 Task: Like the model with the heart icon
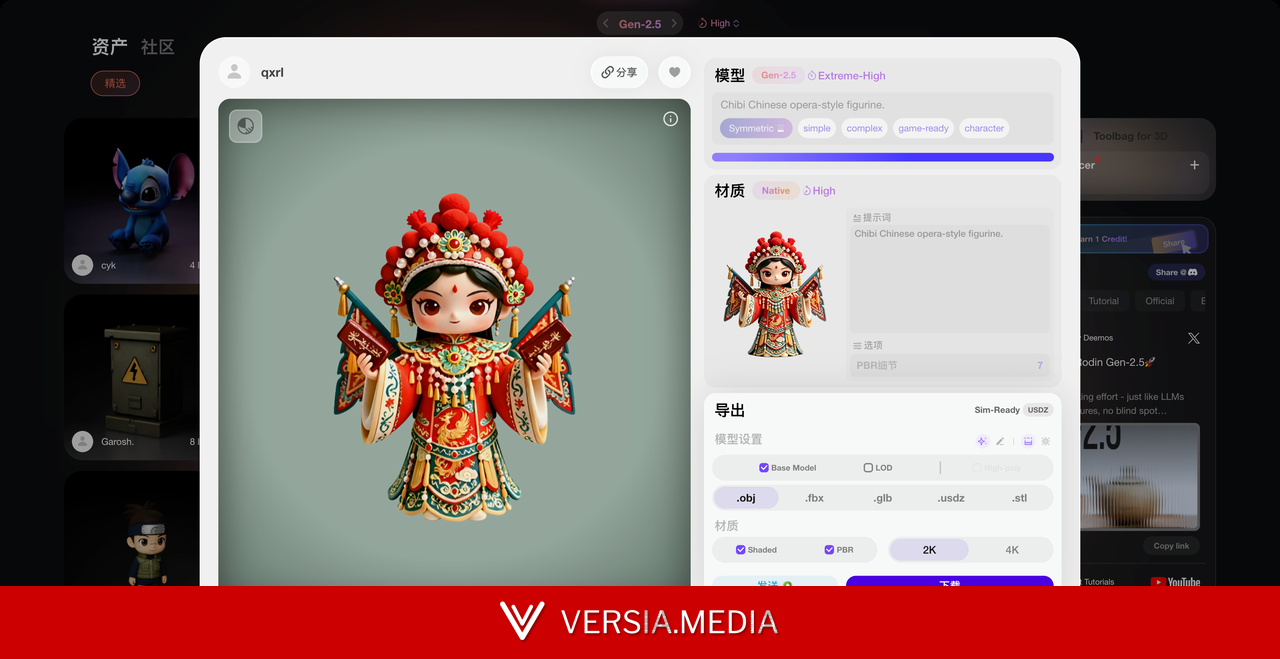click(675, 72)
